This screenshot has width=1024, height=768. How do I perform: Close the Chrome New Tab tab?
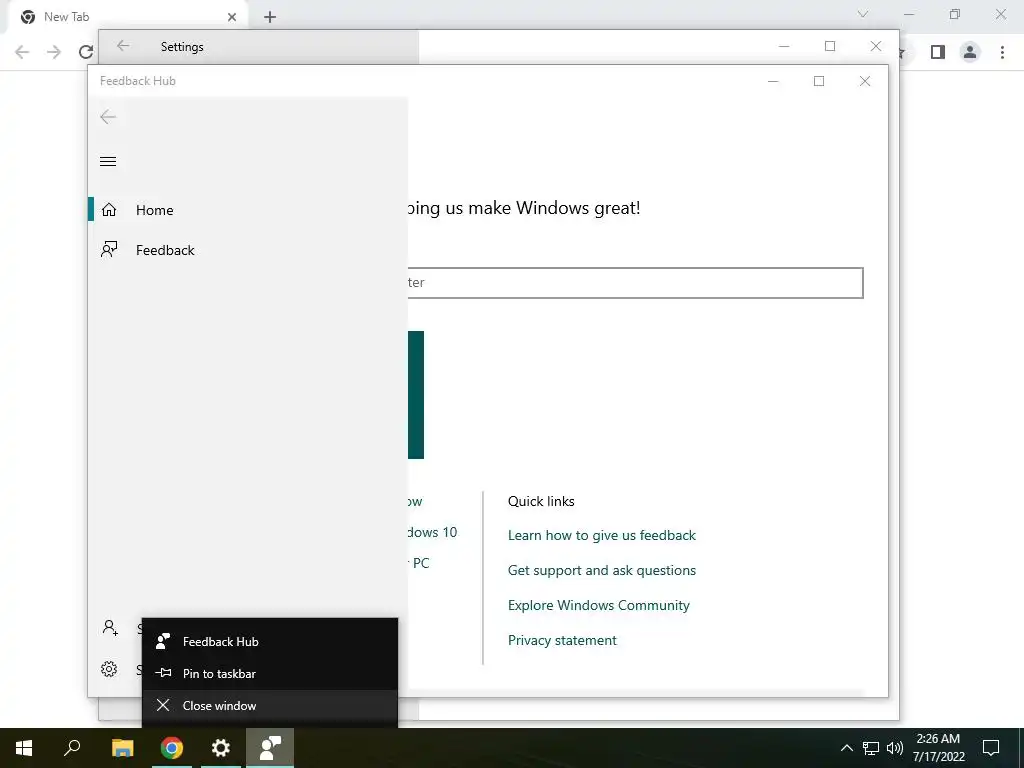coord(231,17)
